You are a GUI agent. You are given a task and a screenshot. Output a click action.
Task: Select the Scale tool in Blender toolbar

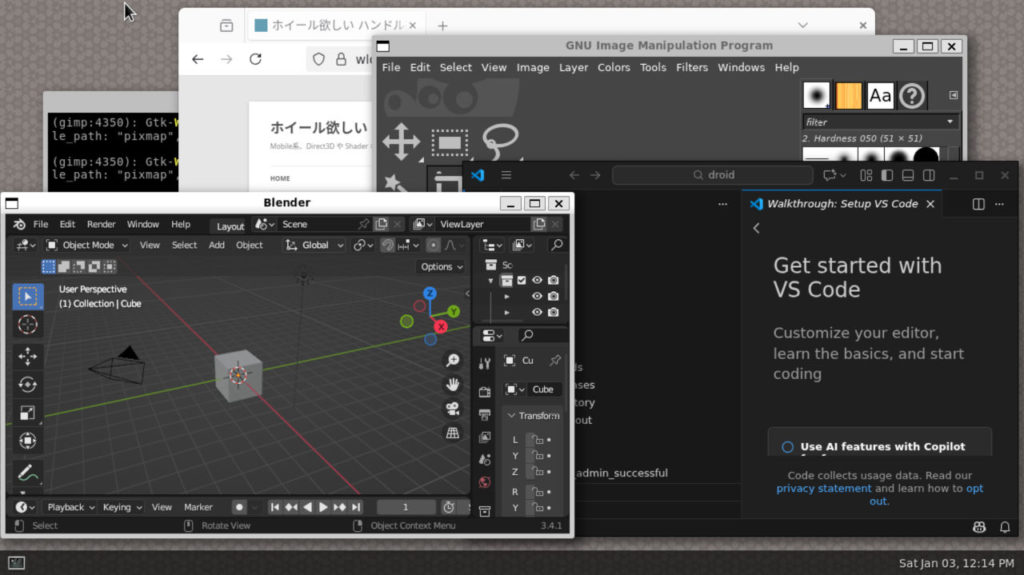(27, 412)
